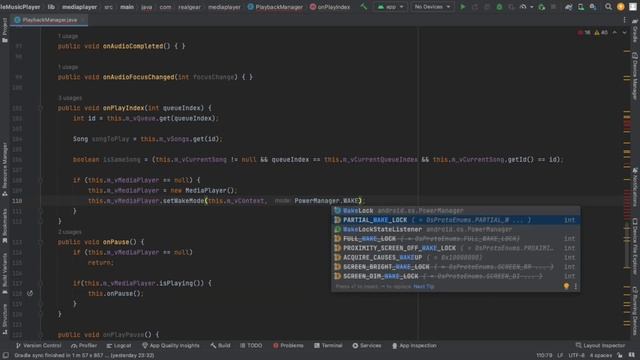
Task: Open the Version Control tool window
Action: pyautogui.click(x=38, y=345)
